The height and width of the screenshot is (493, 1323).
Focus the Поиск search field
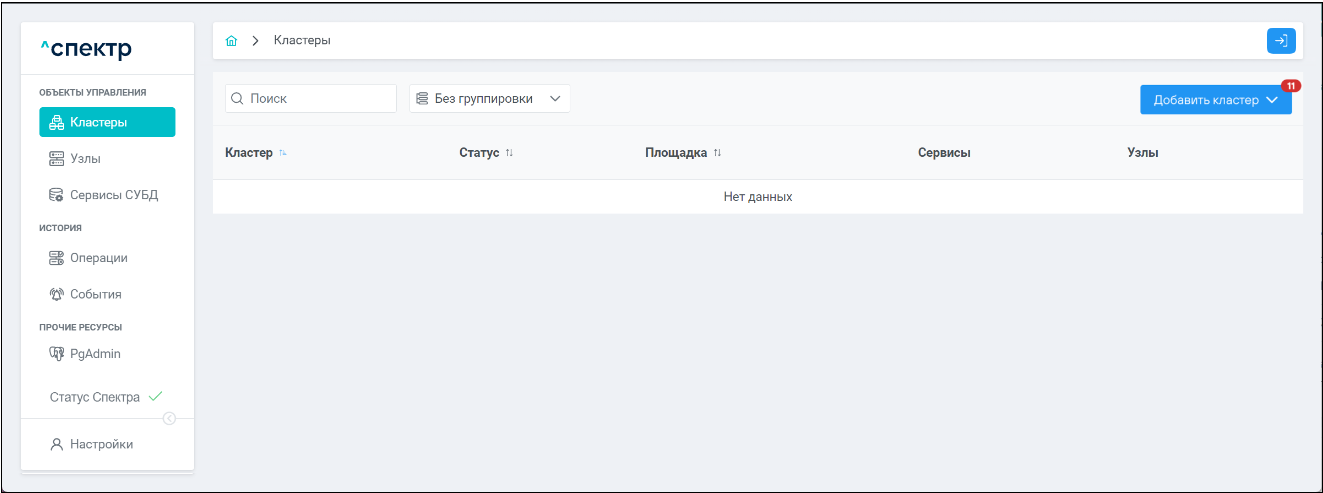point(311,99)
